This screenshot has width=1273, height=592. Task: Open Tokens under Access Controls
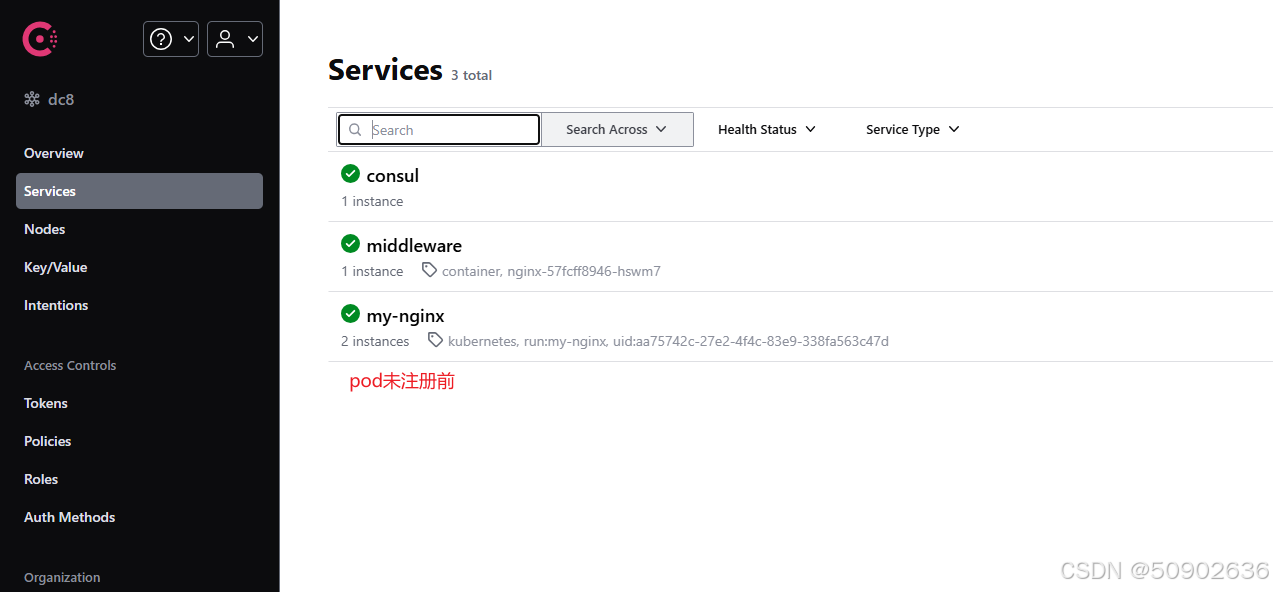point(139,403)
